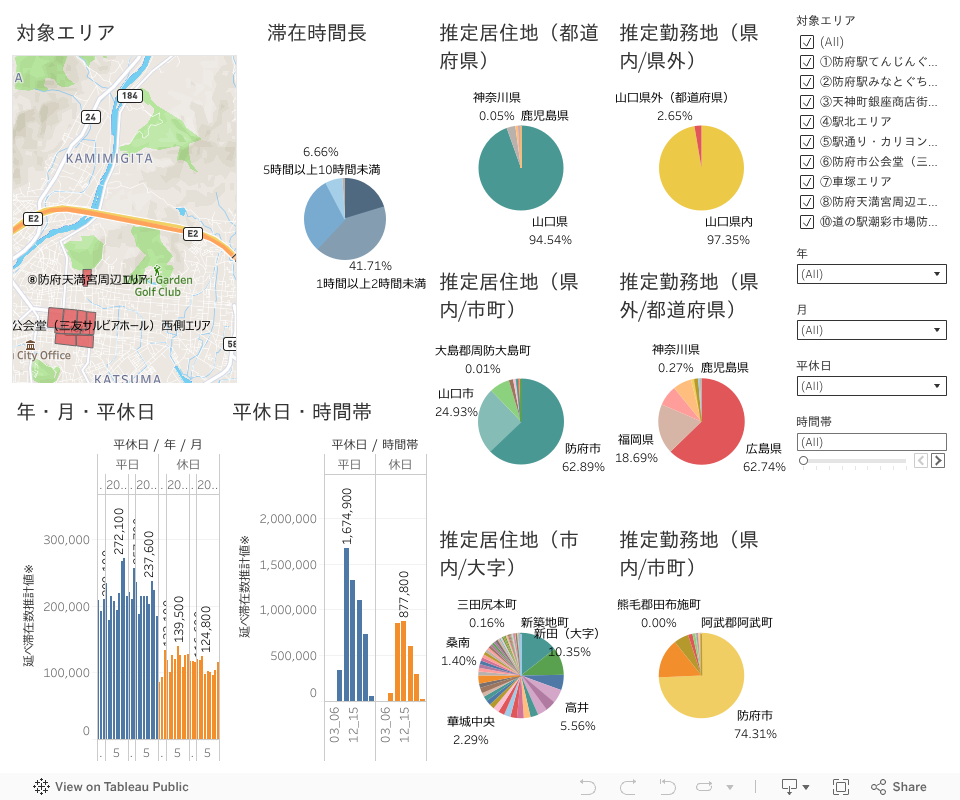The height and width of the screenshot is (800, 960).
Task: Click 平日 header in 時間帯 chart
Action: (x=350, y=465)
